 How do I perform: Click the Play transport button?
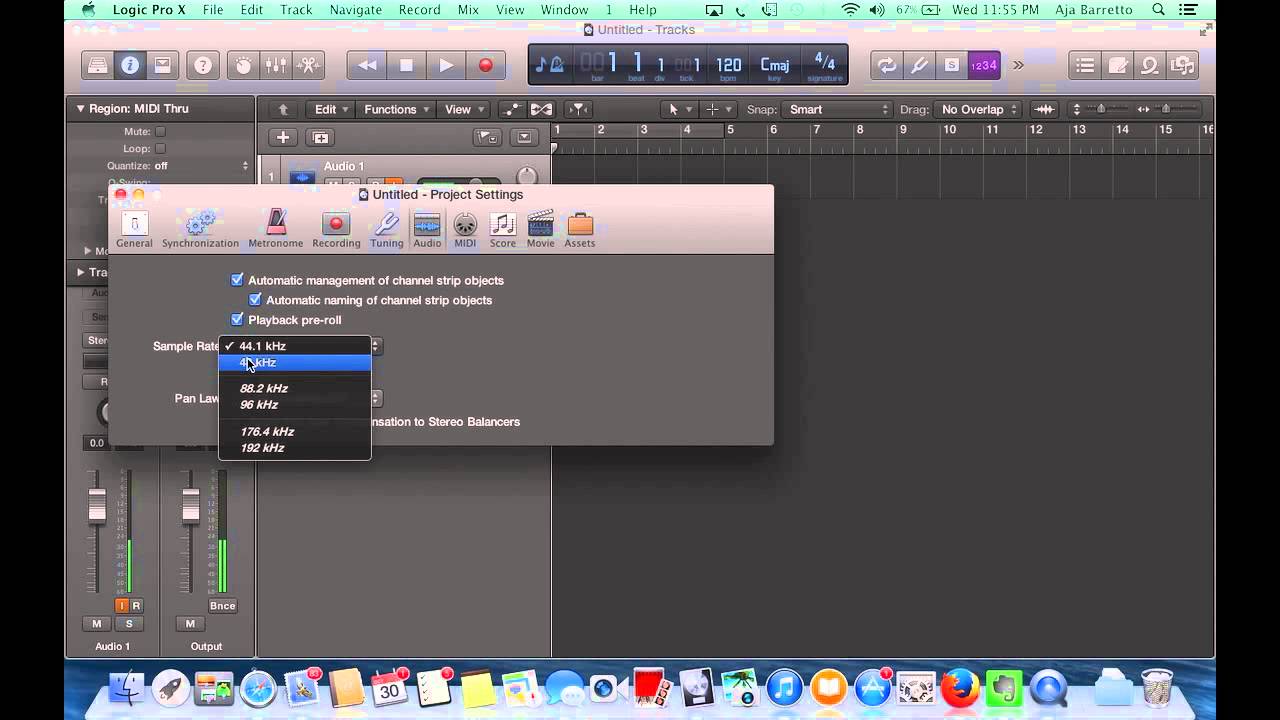click(x=446, y=65)
